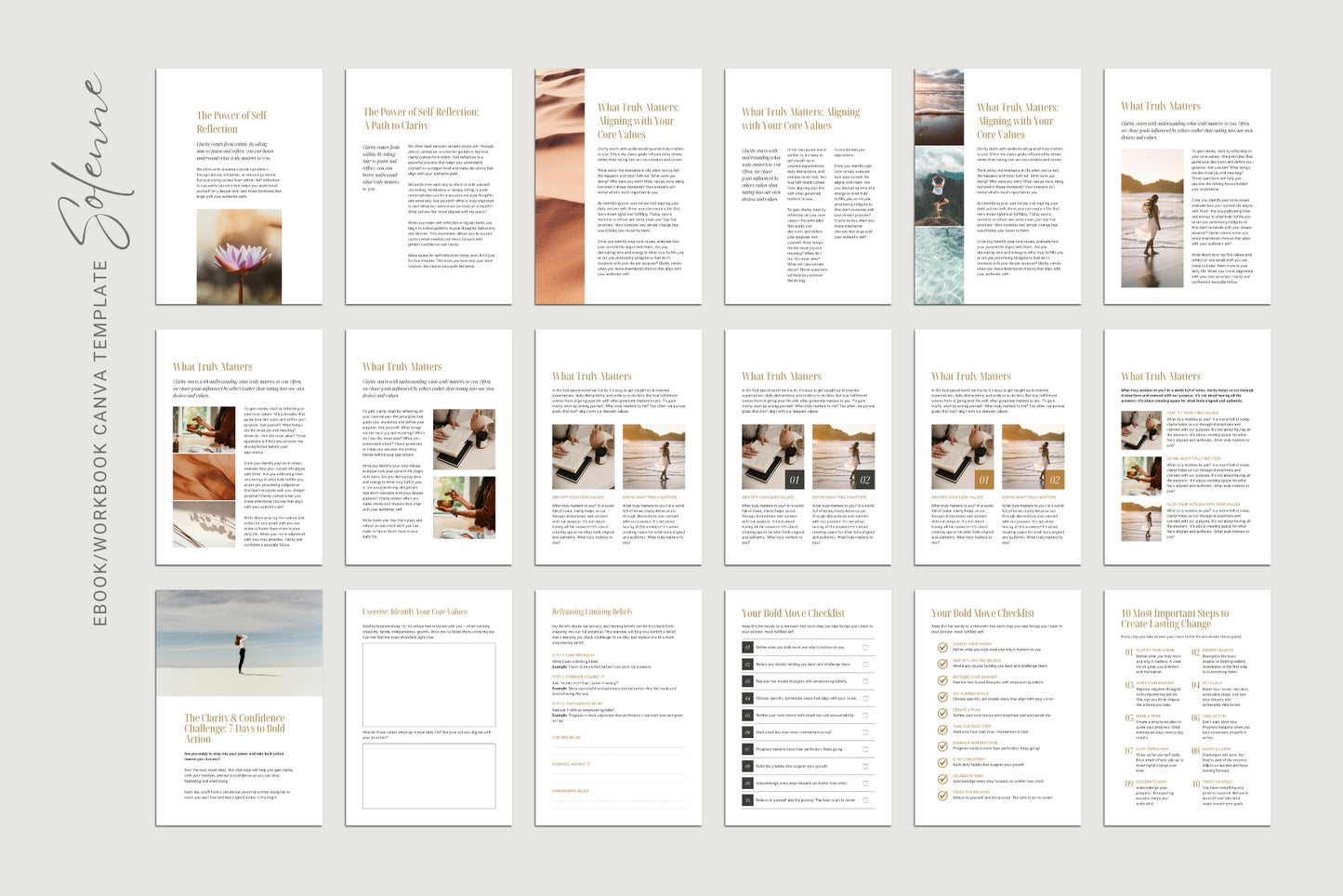Select the dark 01 badge on the book photo
The height and width of the screenshot is (896, 1343).
click(794, 480)
